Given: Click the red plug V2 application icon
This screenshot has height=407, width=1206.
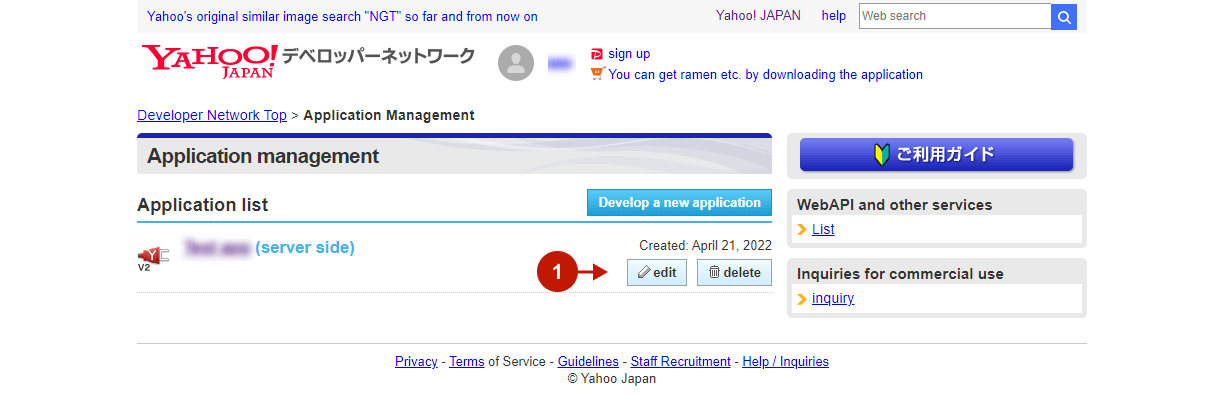Looking at the screenshot, I should [153, 258].
